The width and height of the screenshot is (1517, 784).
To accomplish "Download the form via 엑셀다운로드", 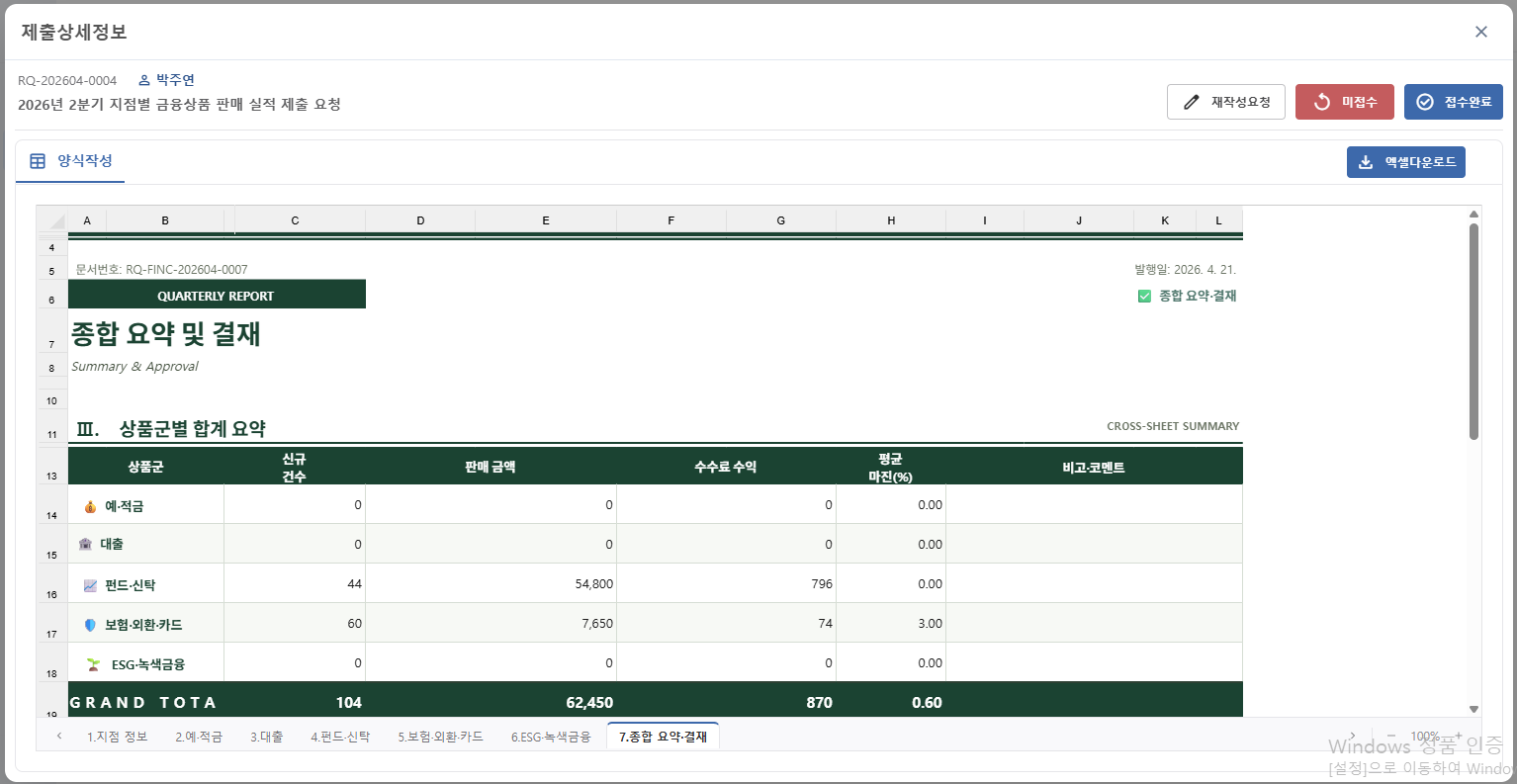I will tap(1406, 162).
